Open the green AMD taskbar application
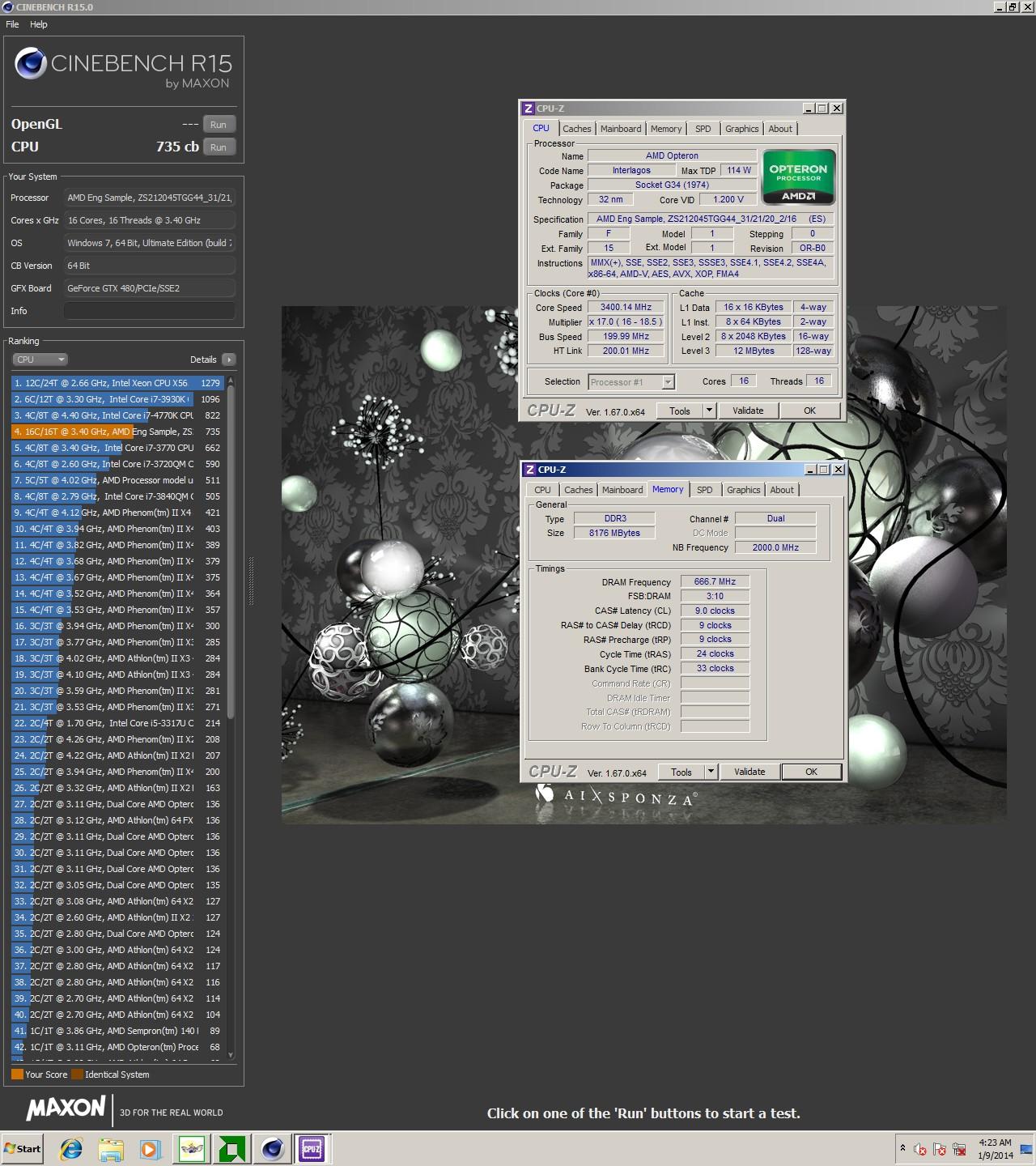Image resolution: width=1036 pixels, height=1166 pixels. (232, 1148)
